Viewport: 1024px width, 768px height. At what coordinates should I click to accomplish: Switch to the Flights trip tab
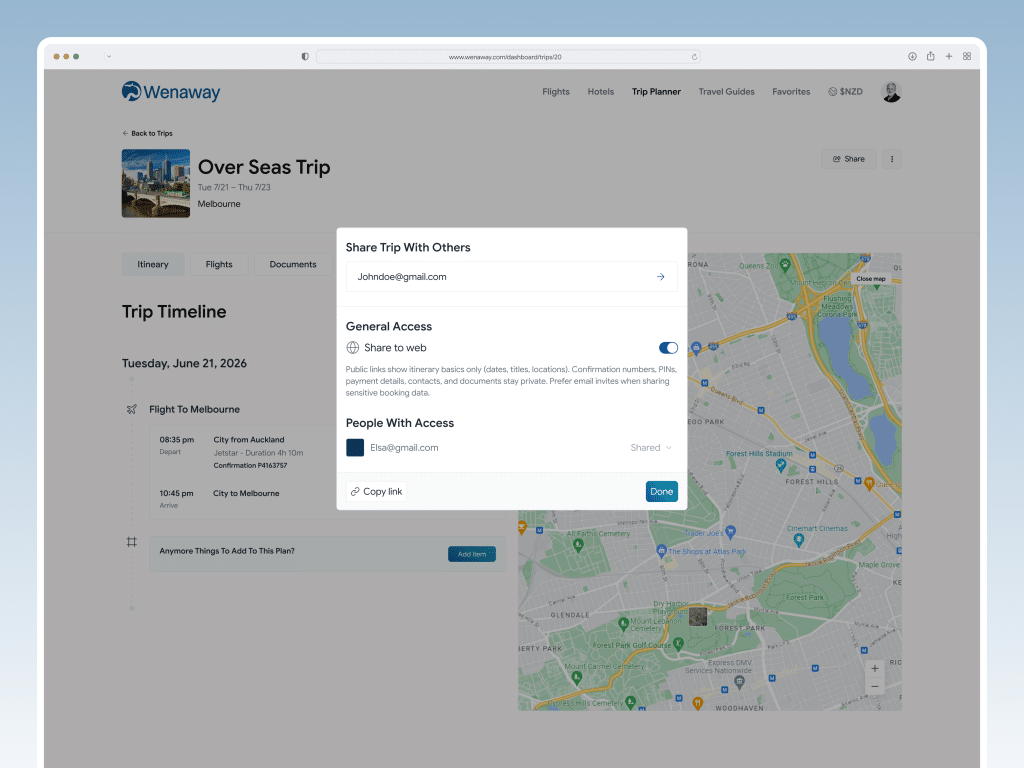click(x=219, y=264)
